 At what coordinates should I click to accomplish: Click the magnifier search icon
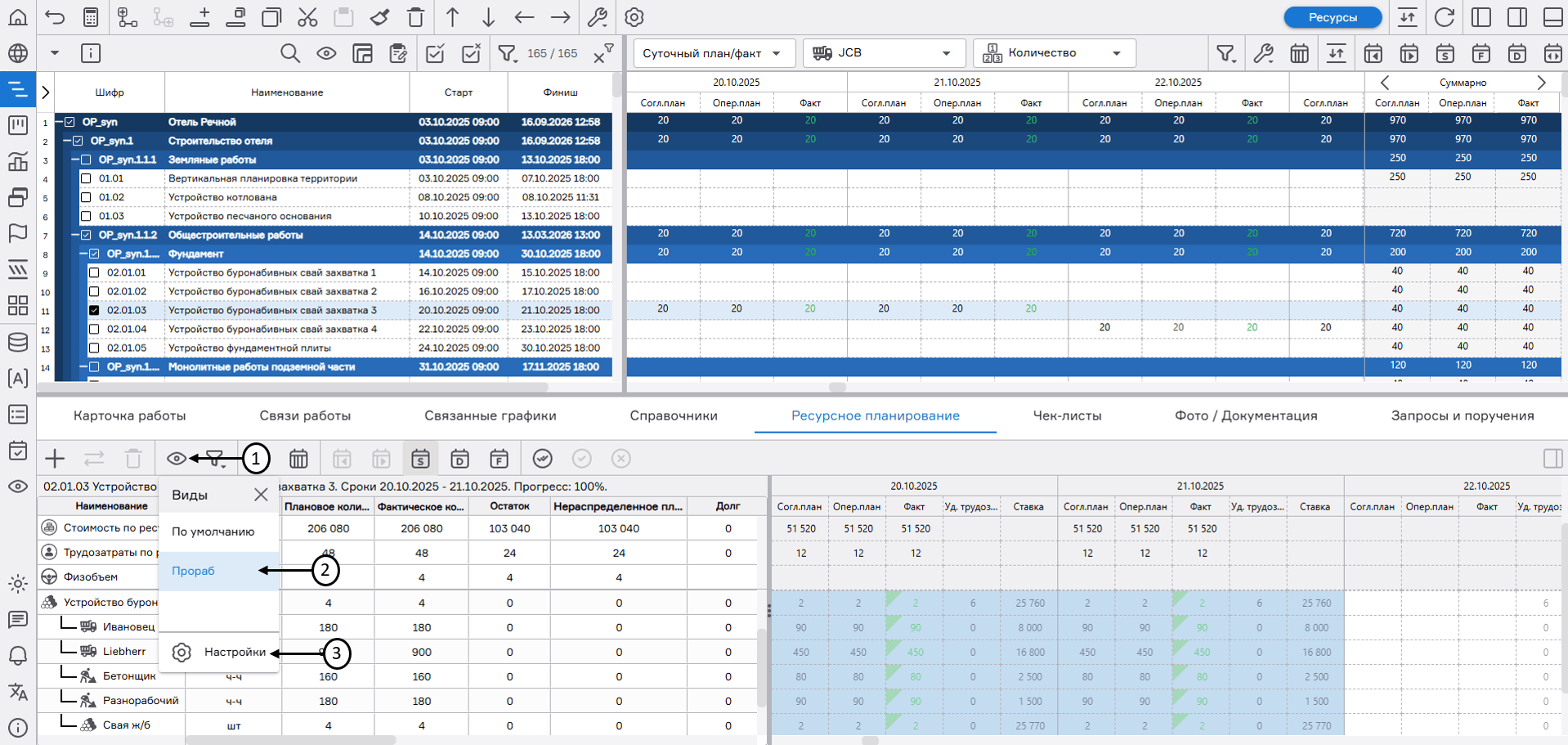point(289,53)
